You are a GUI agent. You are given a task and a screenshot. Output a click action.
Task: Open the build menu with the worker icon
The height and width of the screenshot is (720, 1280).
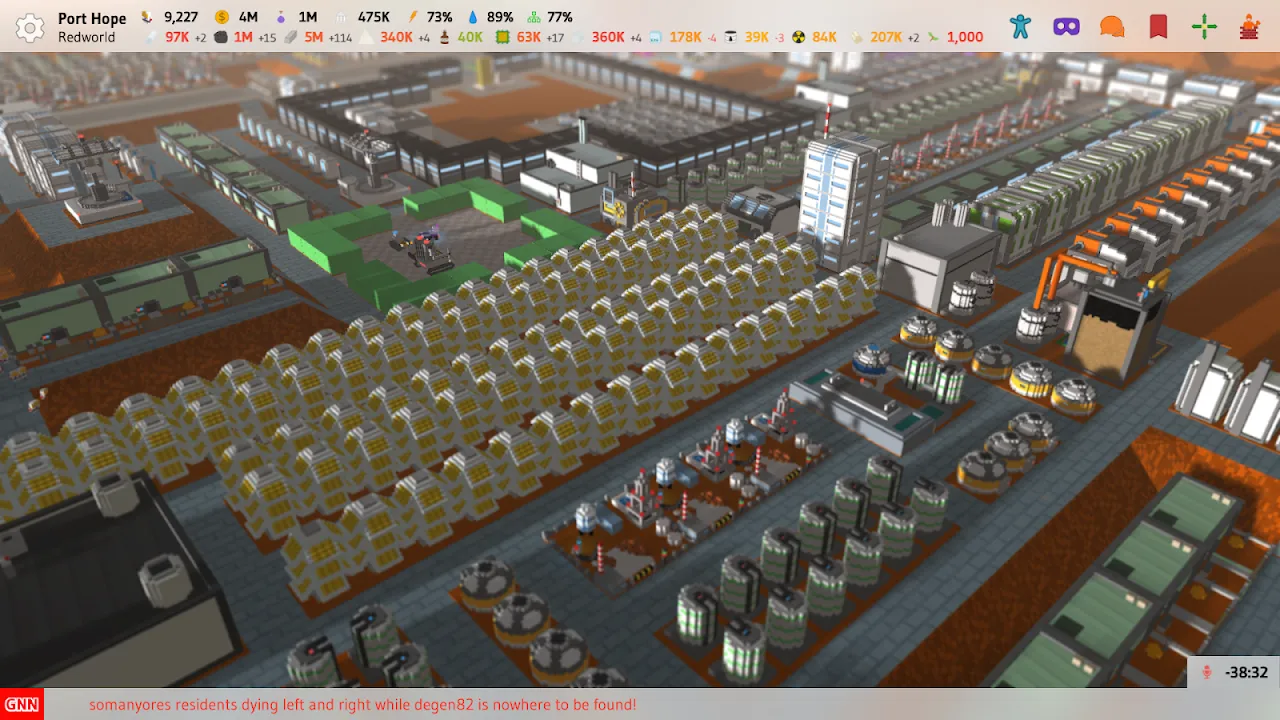click(x=1249, y=27)
